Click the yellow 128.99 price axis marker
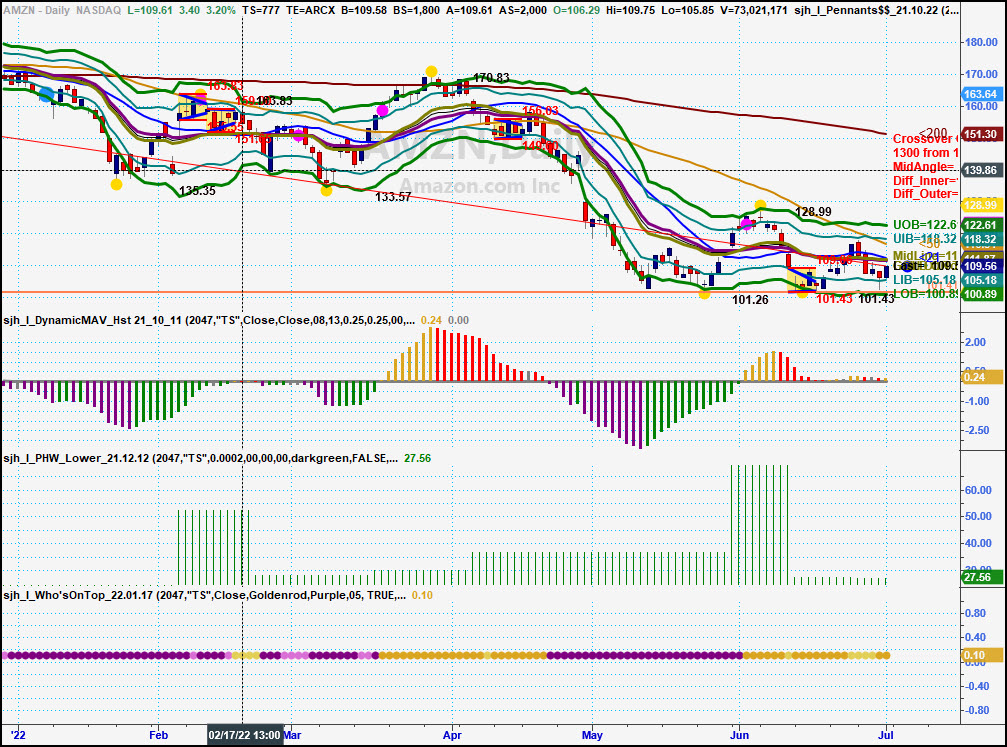The height and width of the screenshot is (747, 1007). (981, 205)
